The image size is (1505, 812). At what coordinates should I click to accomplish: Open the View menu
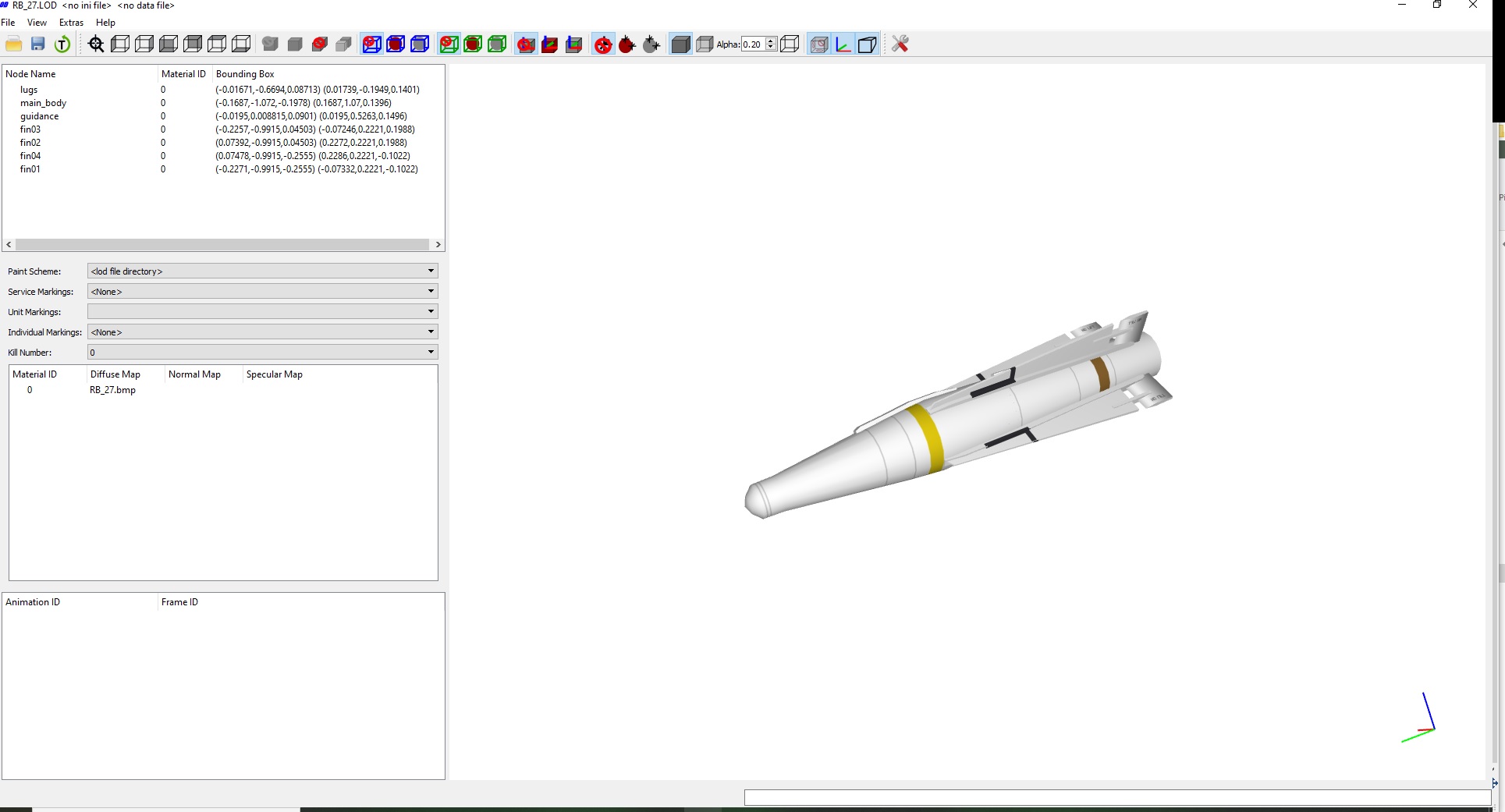click(37, 23)
